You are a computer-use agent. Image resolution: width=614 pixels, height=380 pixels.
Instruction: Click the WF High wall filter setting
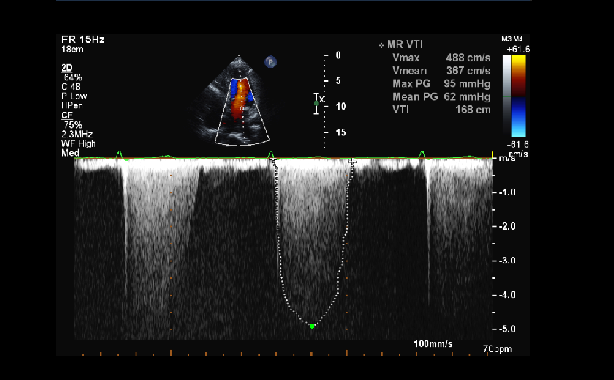(78, 144)
